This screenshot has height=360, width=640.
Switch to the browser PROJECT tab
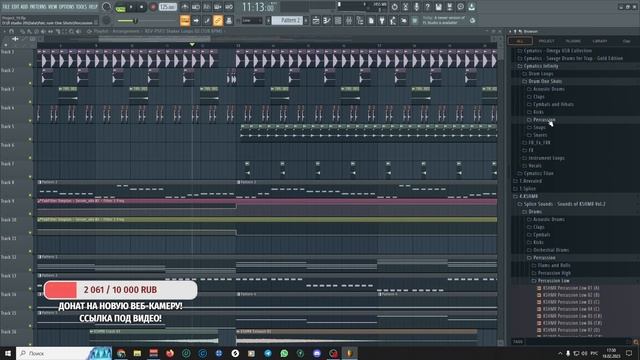(x=546, y=41)
